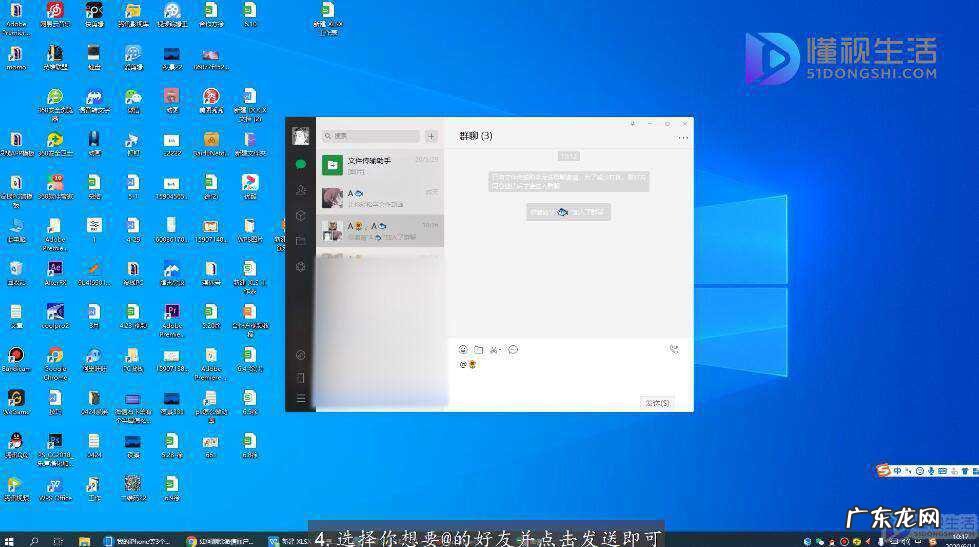Select the 文件传输助手 conversation
The image size is (979, 547).
380,165
